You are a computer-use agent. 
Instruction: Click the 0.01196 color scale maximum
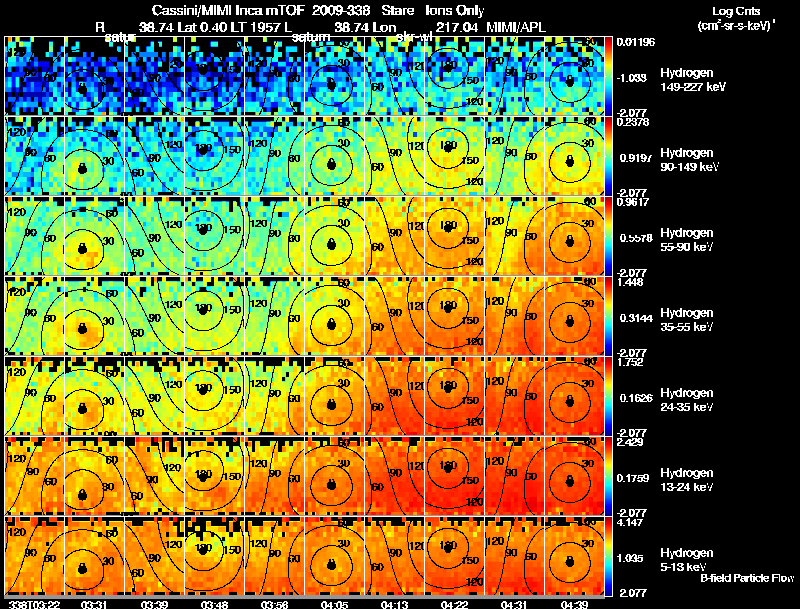636,42
